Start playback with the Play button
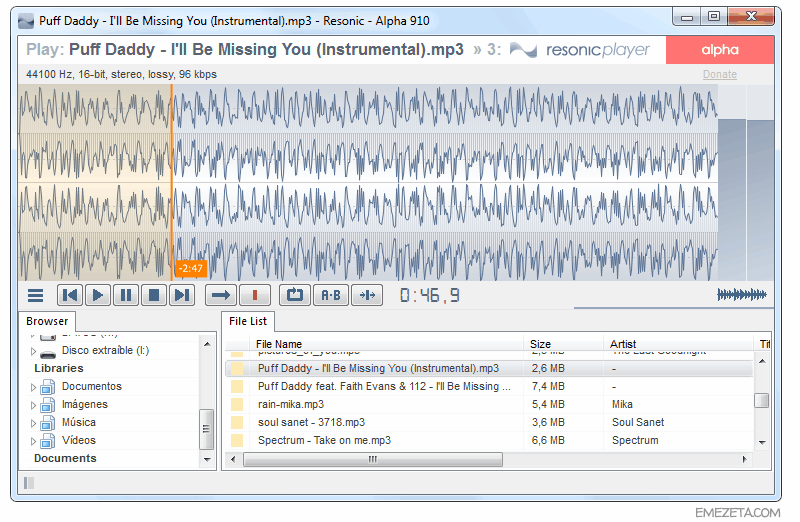800x522 pixels. click(98, 295)
